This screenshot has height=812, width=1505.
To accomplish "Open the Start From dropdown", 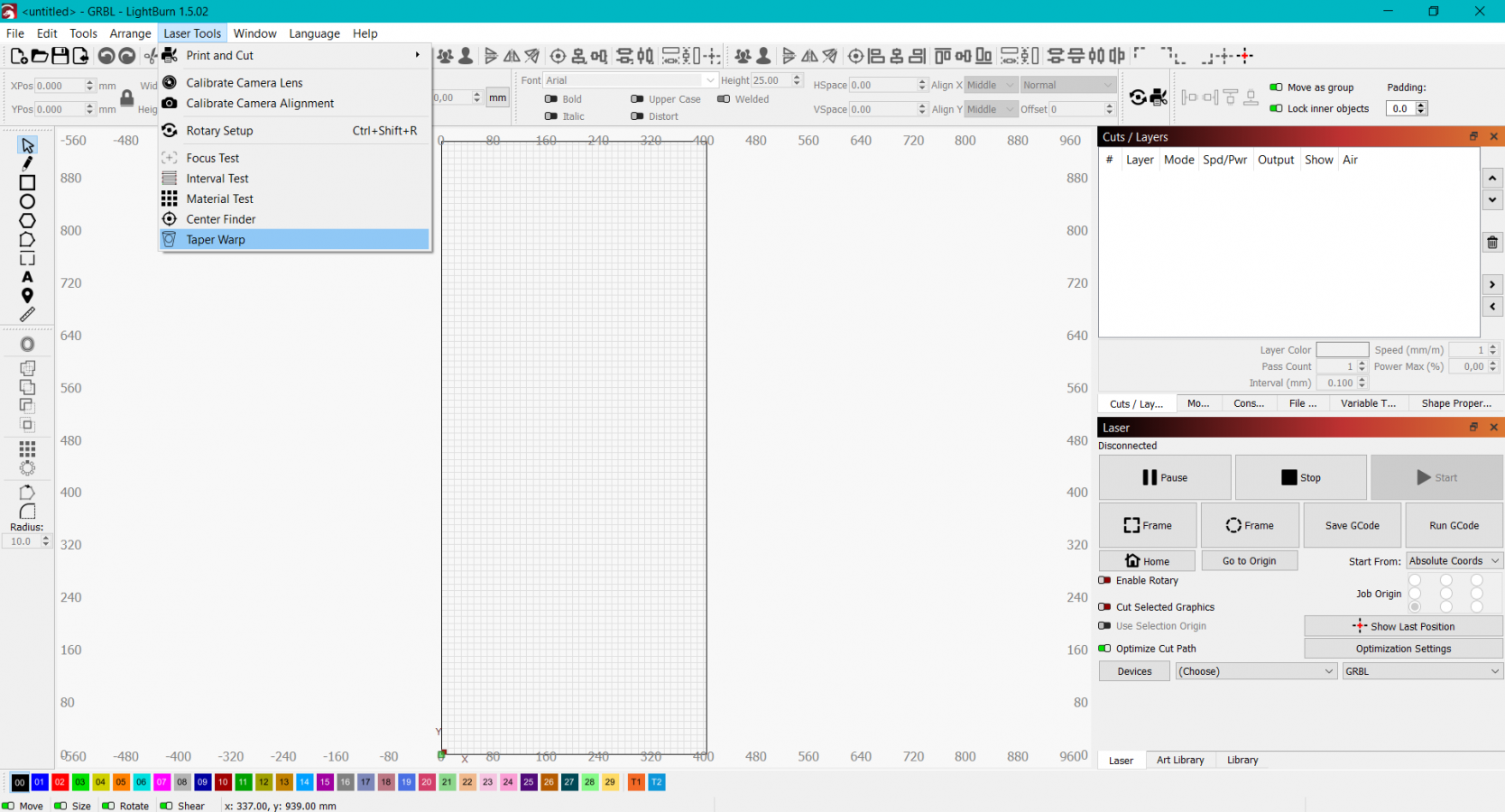I will 1454,561.
